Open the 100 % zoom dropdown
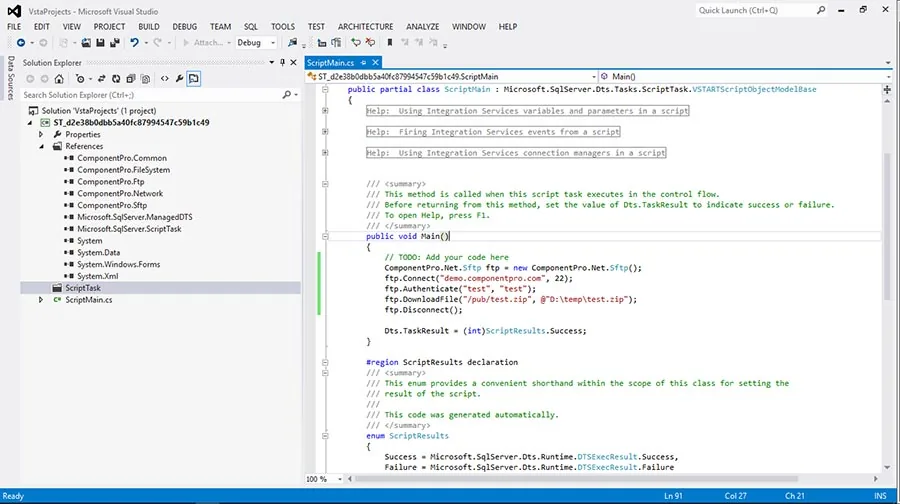 pos(339,479)
